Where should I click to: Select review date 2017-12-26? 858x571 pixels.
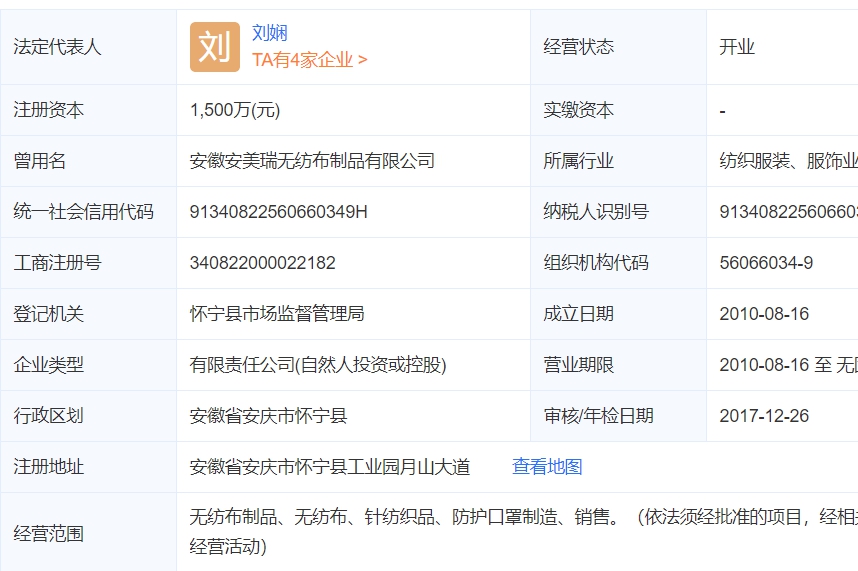[764, 416]
